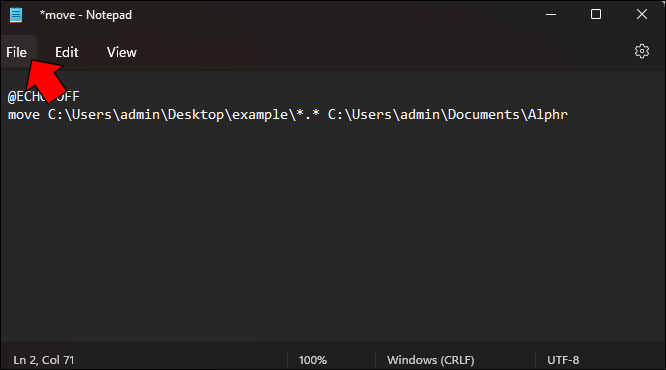
Task: Open Notepad settings gear icon
Action: click(642, 51)
